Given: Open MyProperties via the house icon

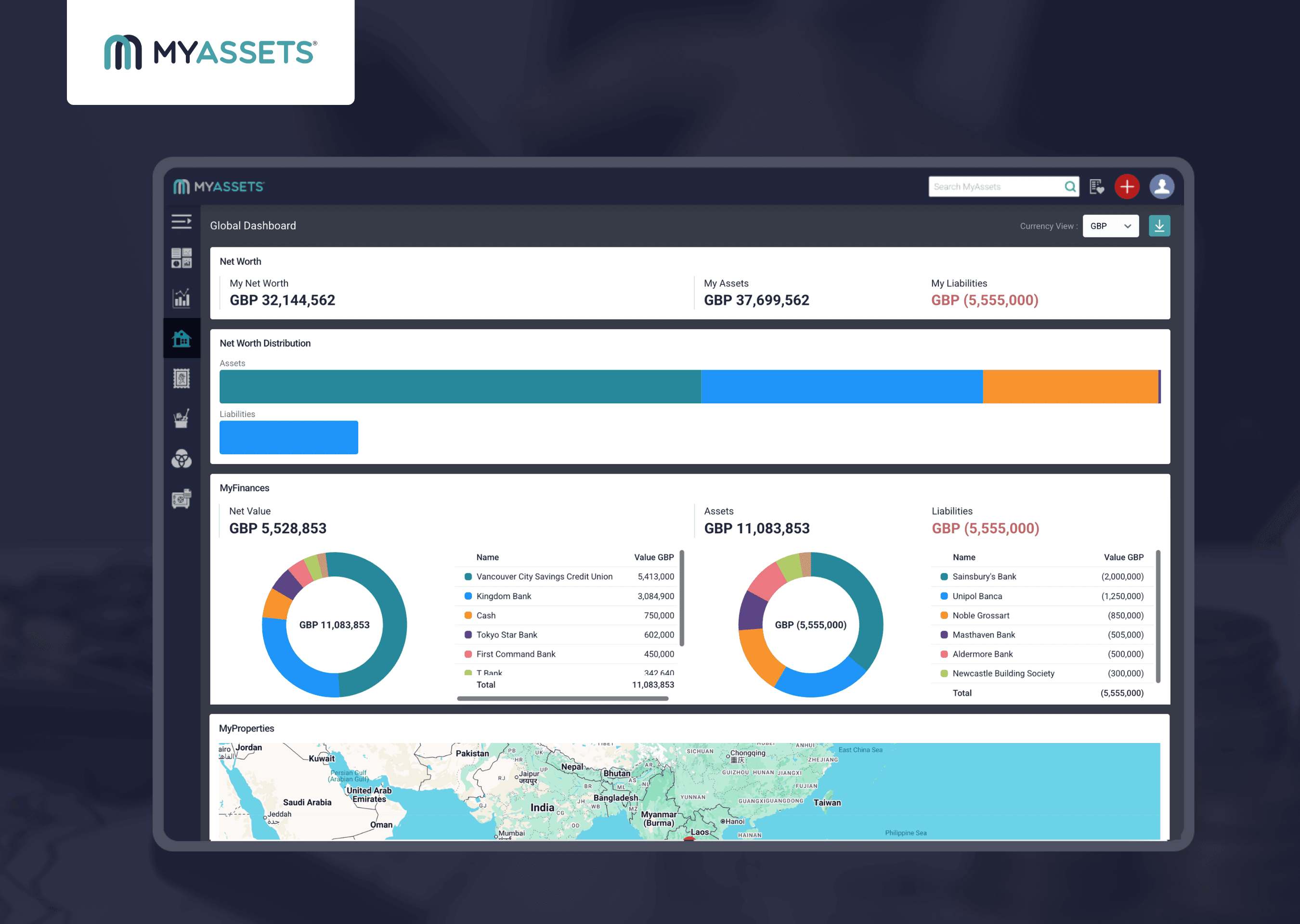Looking at the screenshot, I should (x=181, y=338).
